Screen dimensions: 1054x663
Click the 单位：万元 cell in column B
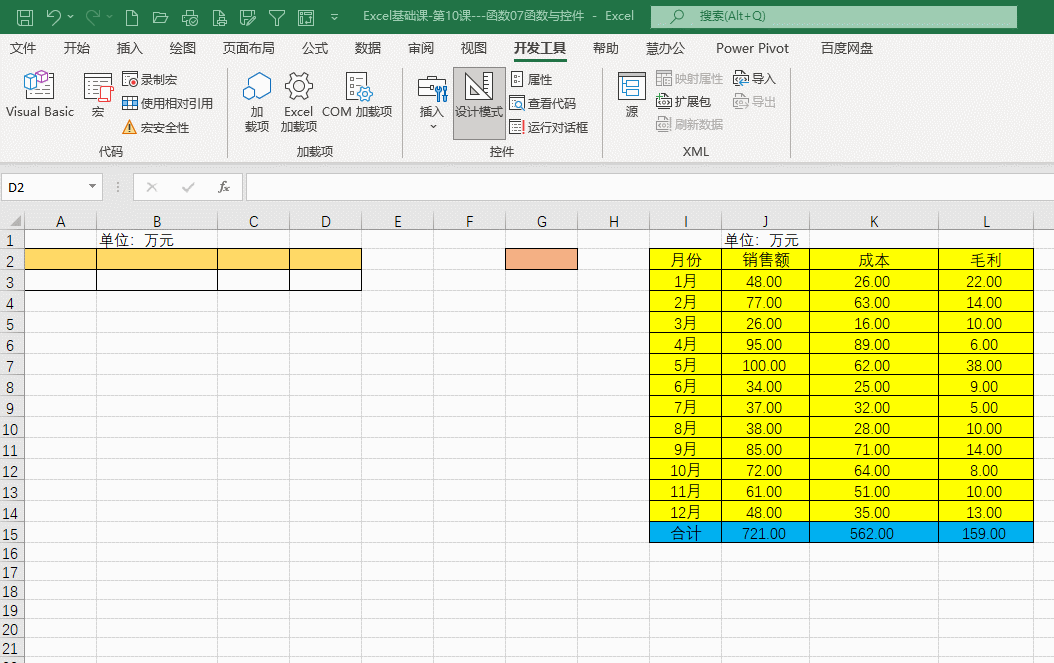[157, 239]
